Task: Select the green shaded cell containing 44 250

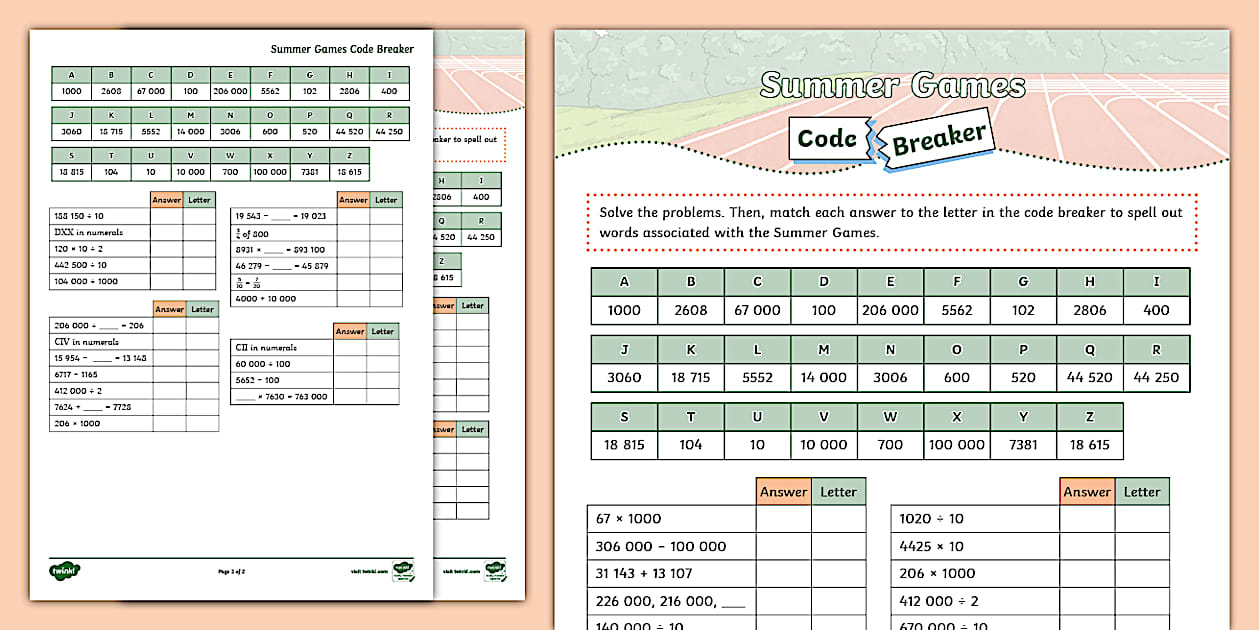Action: (x=1157, y=377)
